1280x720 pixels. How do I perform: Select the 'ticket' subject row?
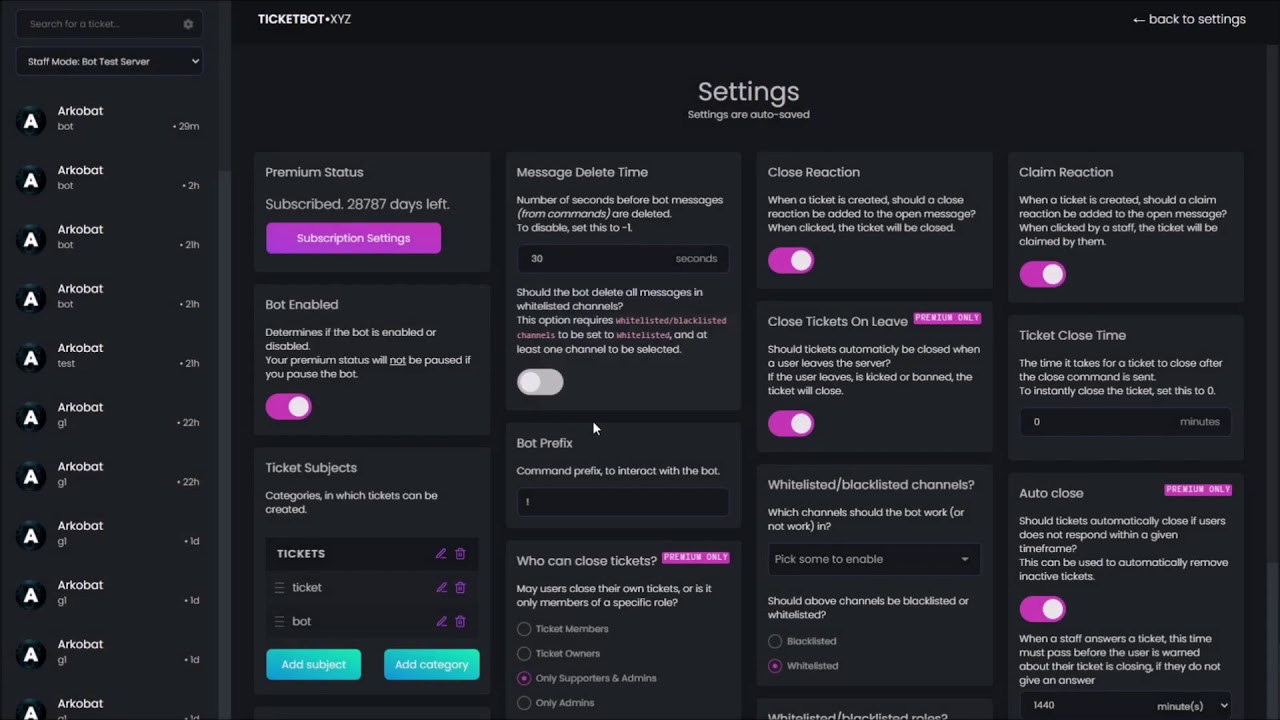tap(372, 587)
